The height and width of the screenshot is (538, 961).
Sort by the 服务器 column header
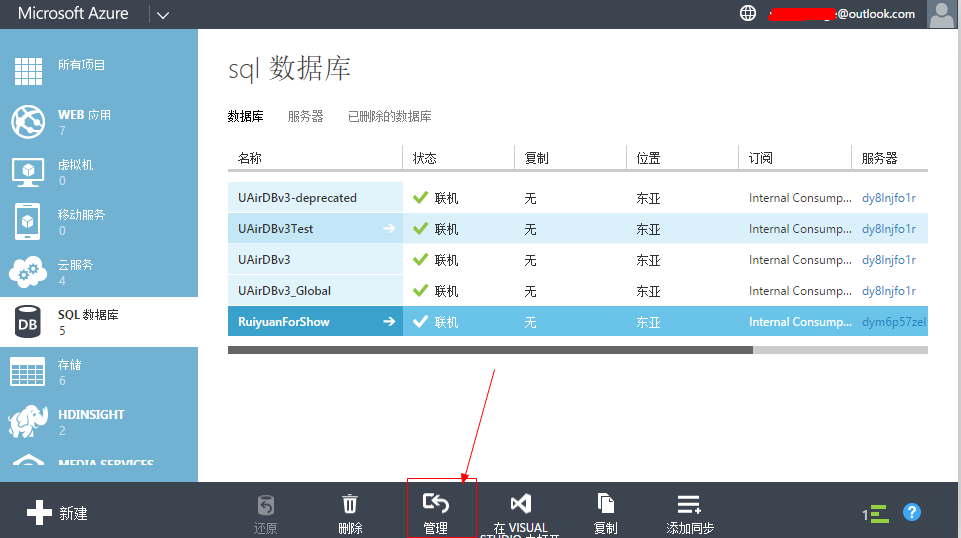pos(879,158)
